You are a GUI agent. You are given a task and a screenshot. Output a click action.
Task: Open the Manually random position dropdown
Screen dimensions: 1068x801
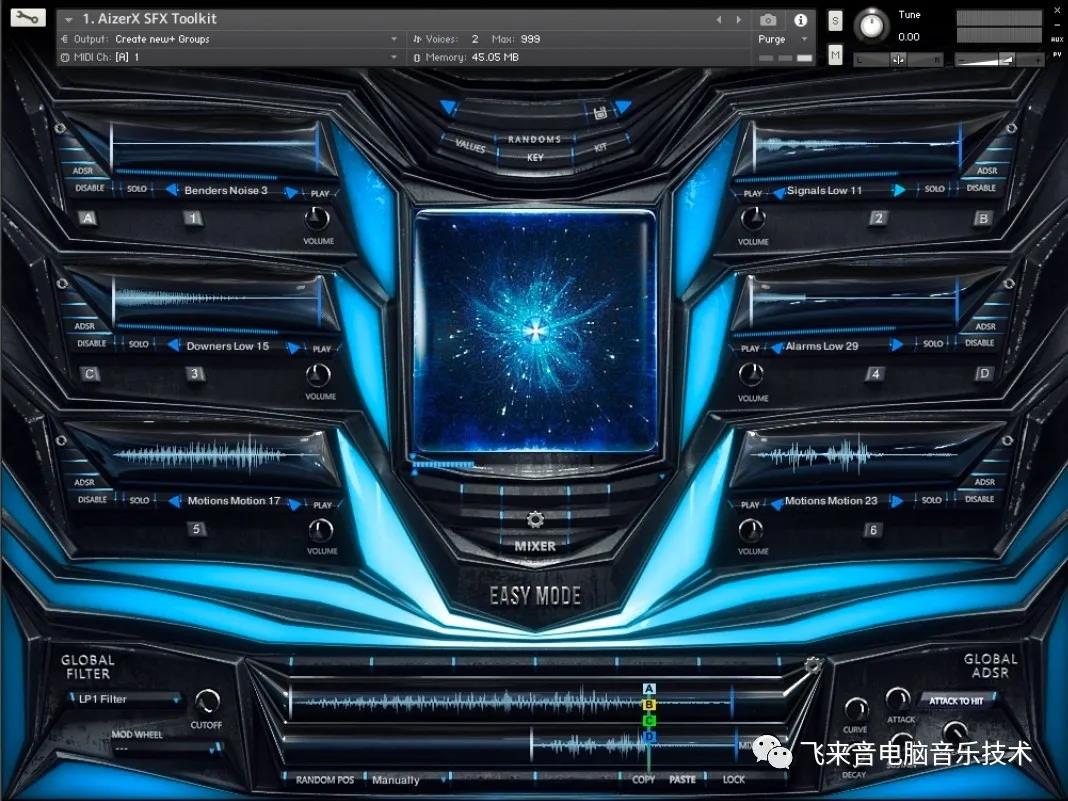tap(407, 780)
